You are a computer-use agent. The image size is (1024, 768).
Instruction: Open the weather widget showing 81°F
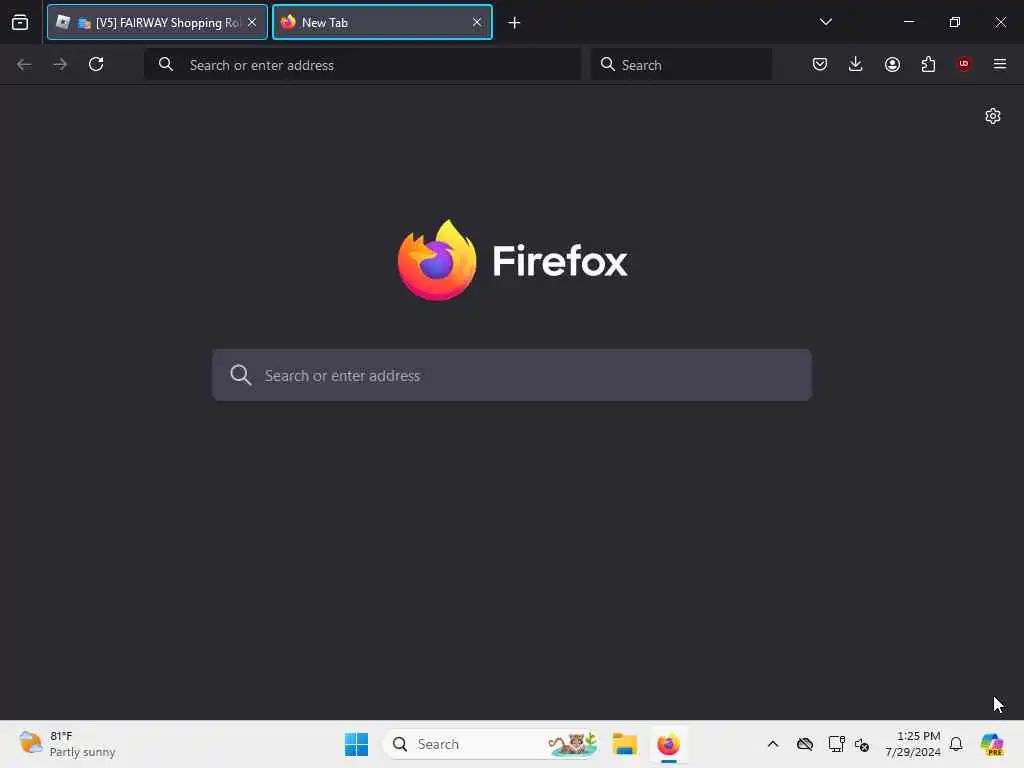67,744
